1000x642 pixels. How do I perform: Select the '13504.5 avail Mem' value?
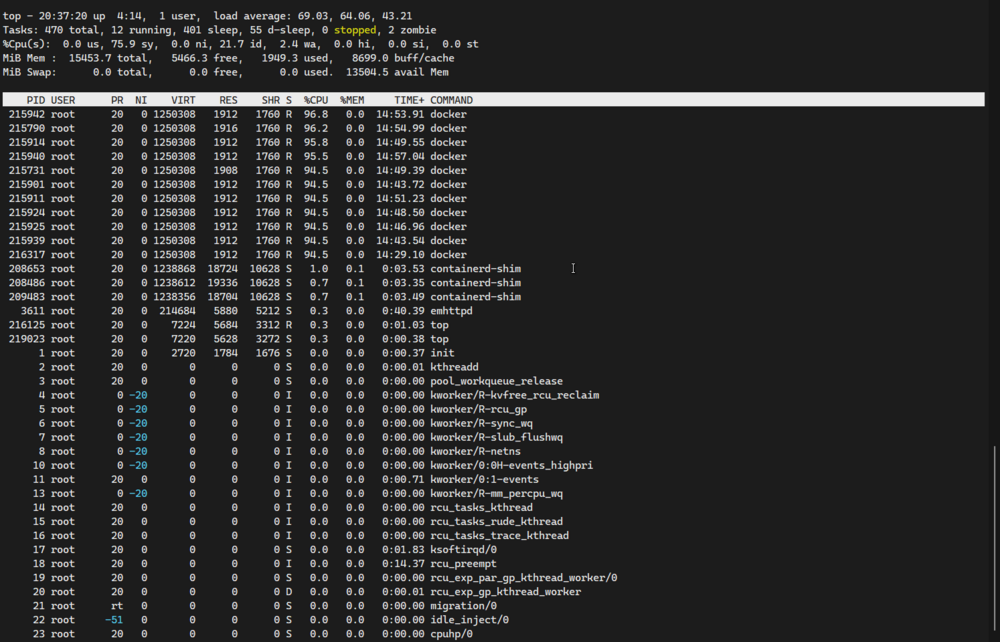coord(397,72)
